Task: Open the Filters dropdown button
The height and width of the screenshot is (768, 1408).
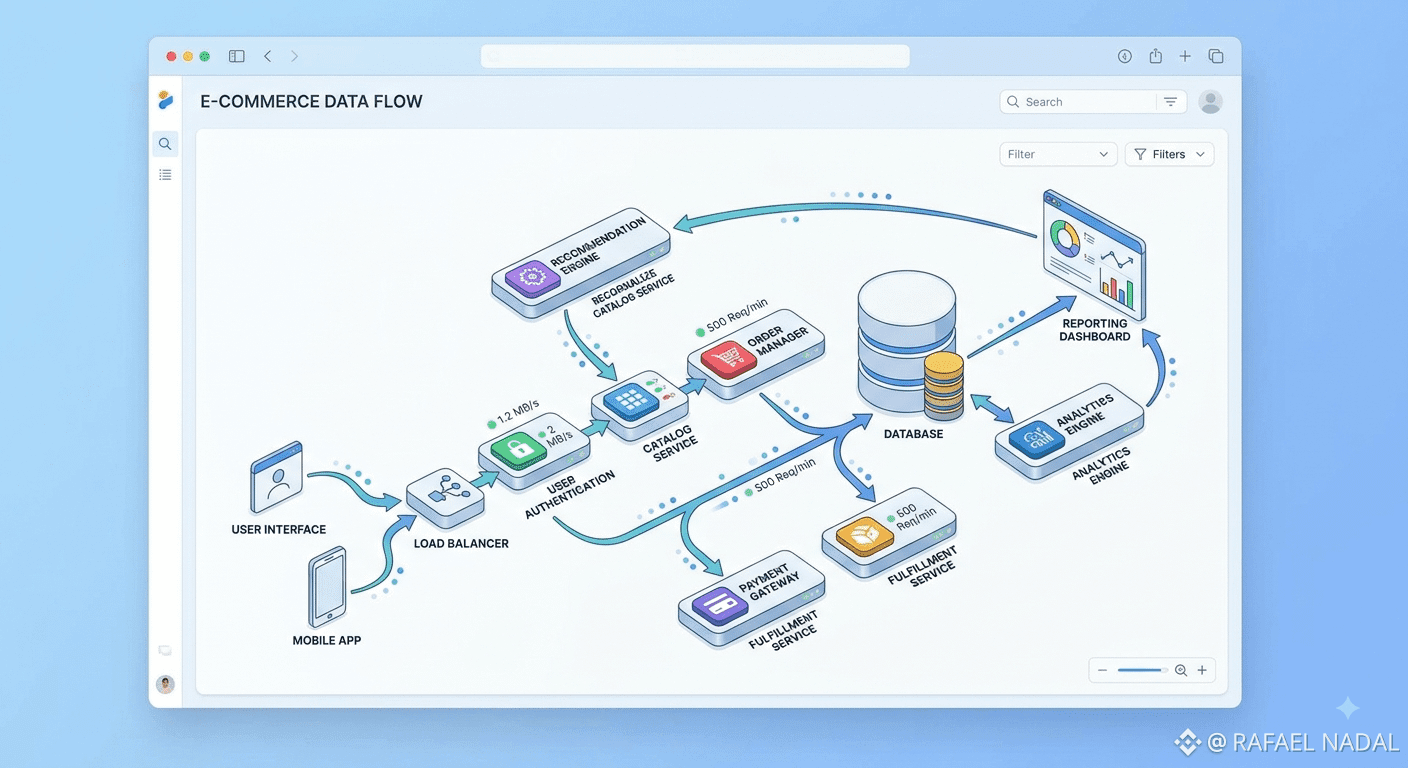Action: coord(1169,154)
